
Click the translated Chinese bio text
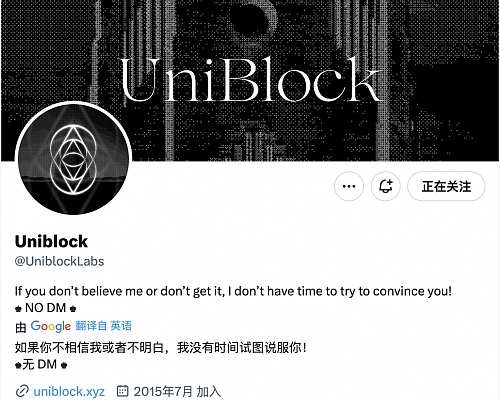(161, 348)
